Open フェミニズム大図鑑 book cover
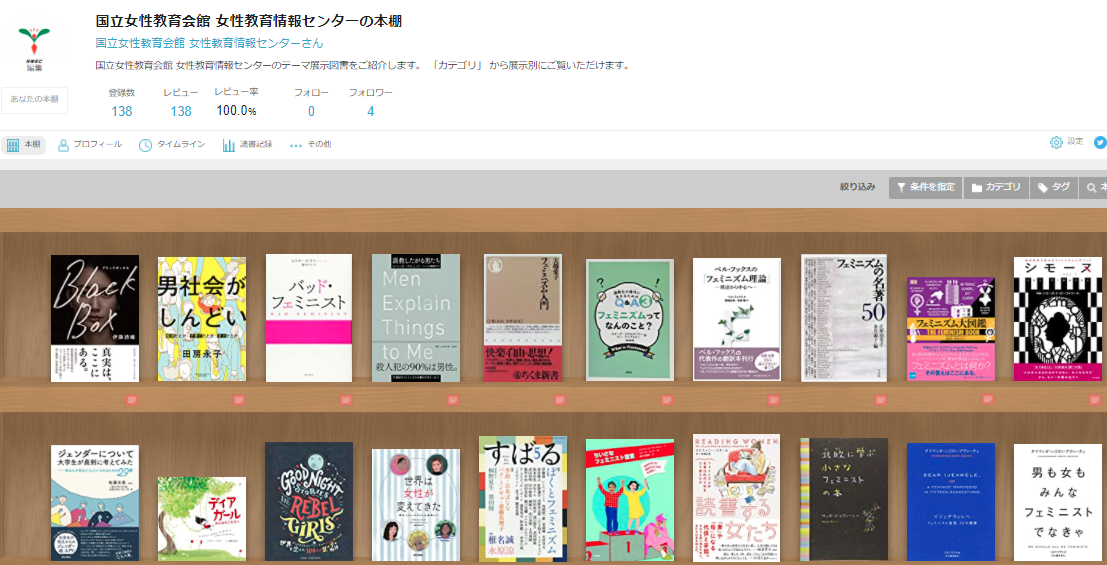 (951, 329)
